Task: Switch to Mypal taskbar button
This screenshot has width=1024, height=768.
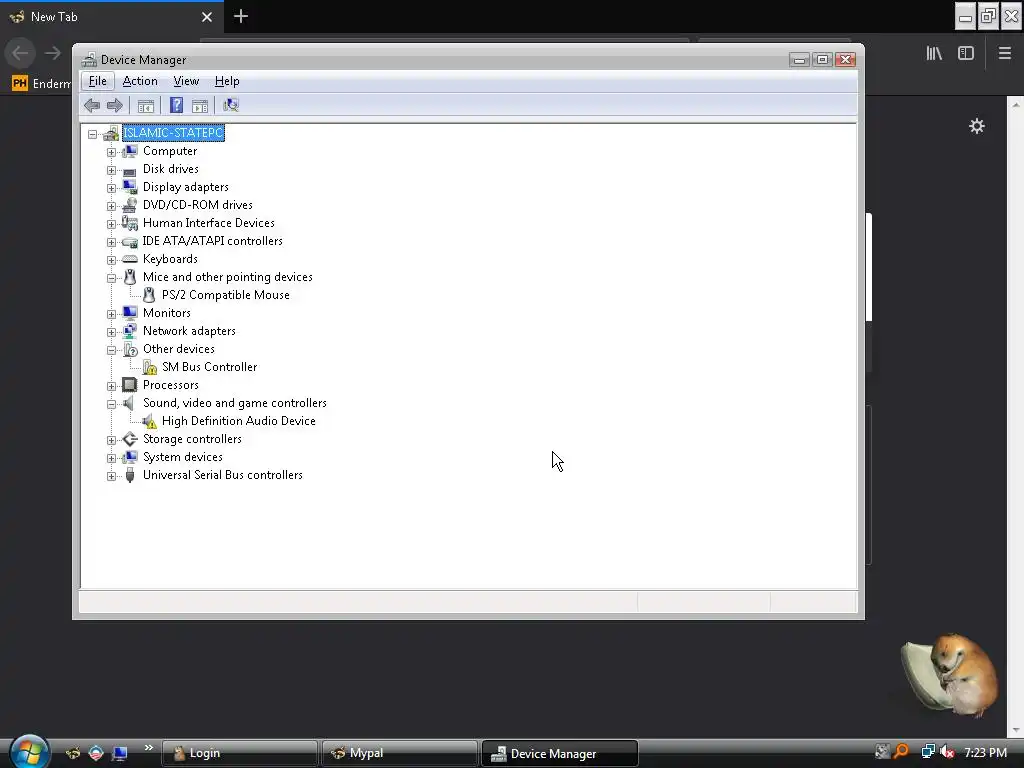Action: [x=400, y=753]
